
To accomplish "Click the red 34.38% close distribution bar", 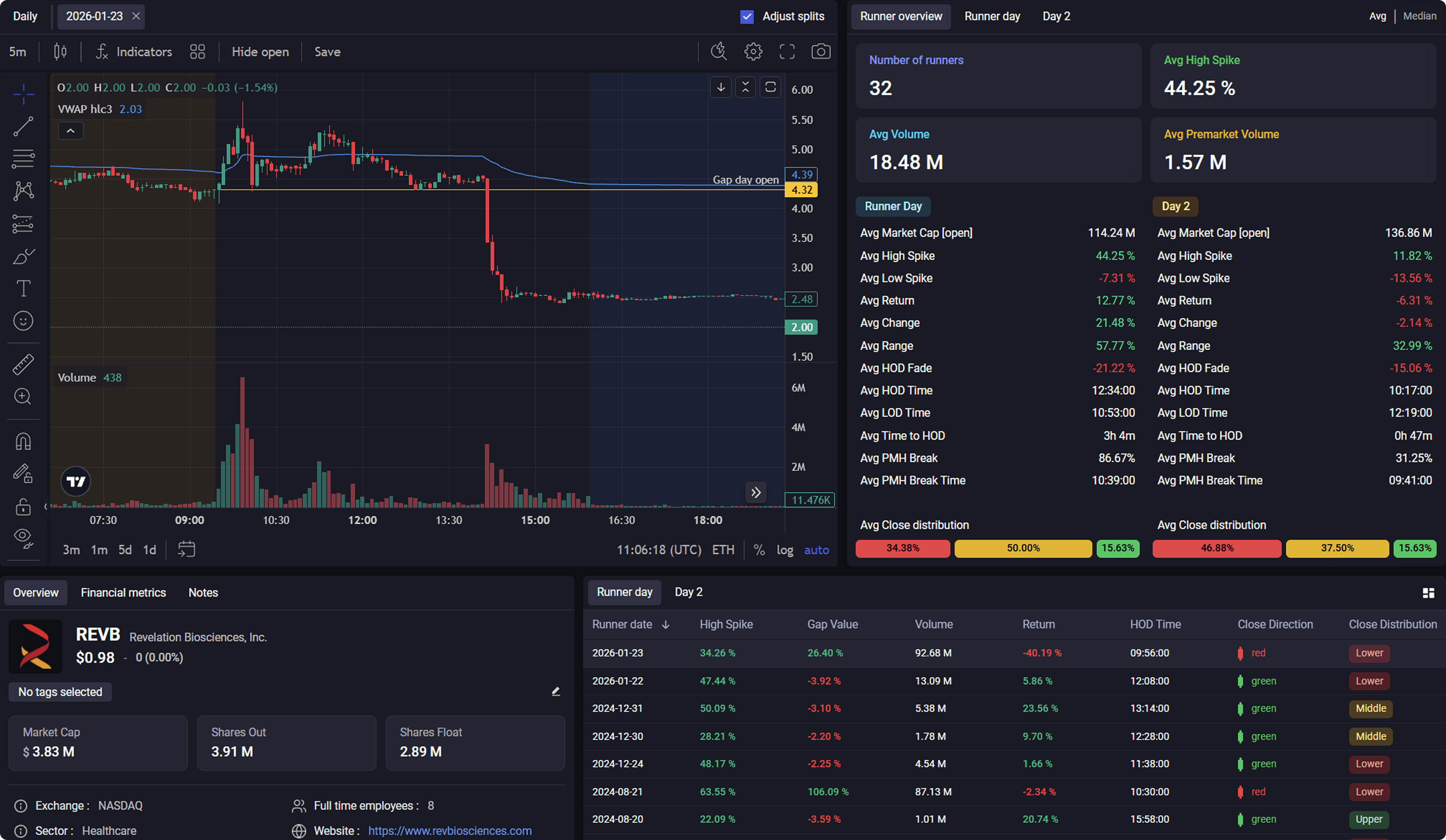I will tap(903, 548).
